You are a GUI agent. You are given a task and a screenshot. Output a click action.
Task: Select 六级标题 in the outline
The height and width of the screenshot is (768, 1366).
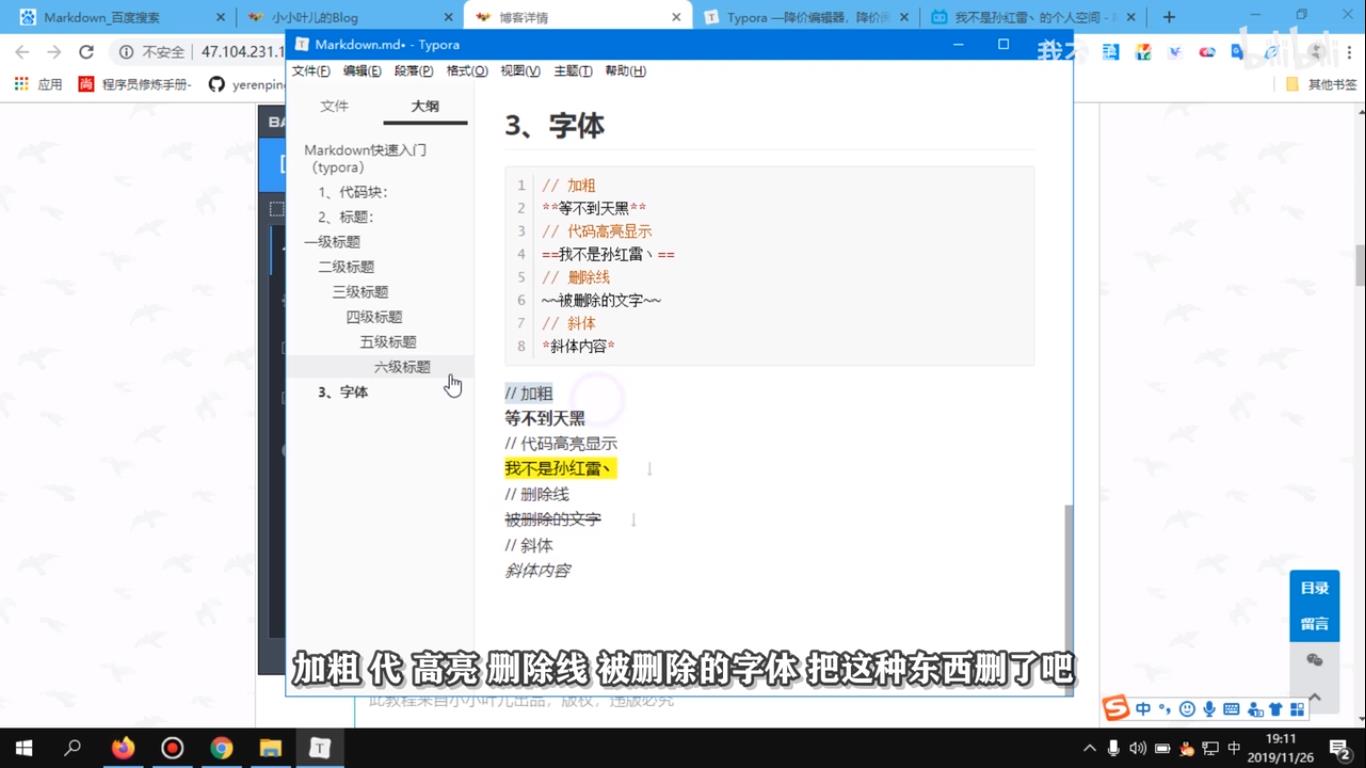point(402,367)
